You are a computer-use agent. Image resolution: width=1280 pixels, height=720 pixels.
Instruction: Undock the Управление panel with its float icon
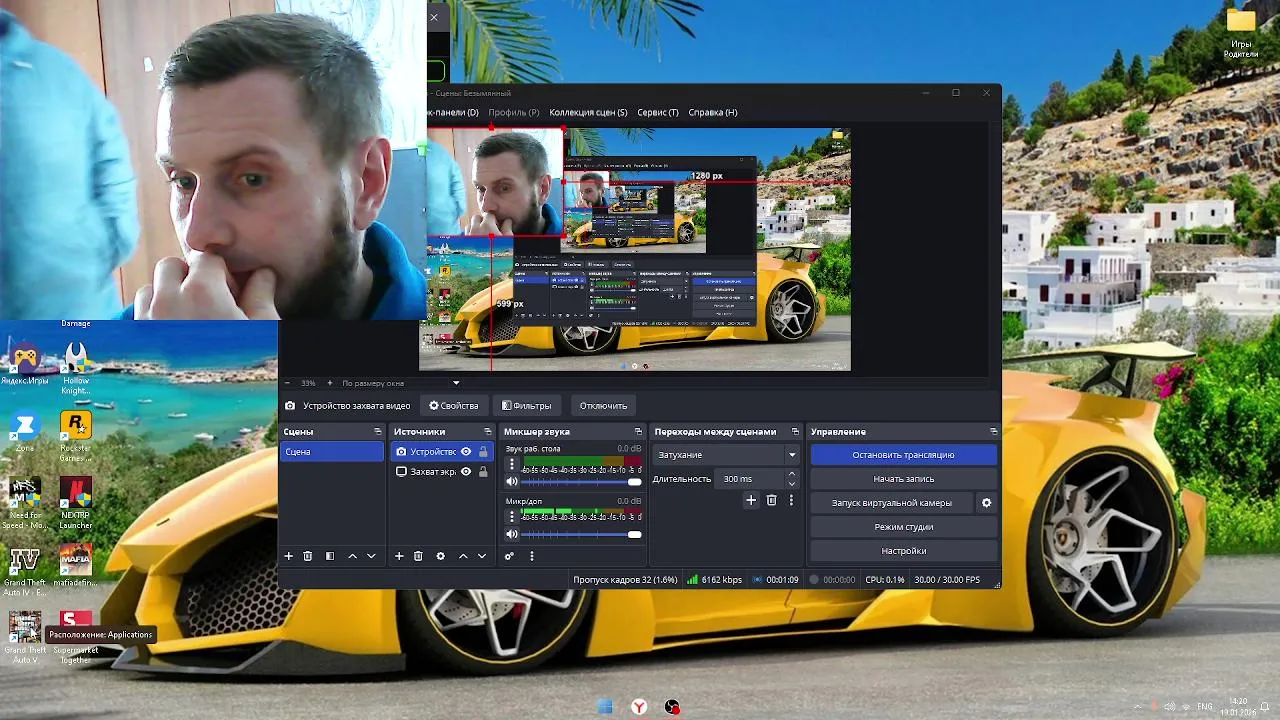click(x=993, y=432)
